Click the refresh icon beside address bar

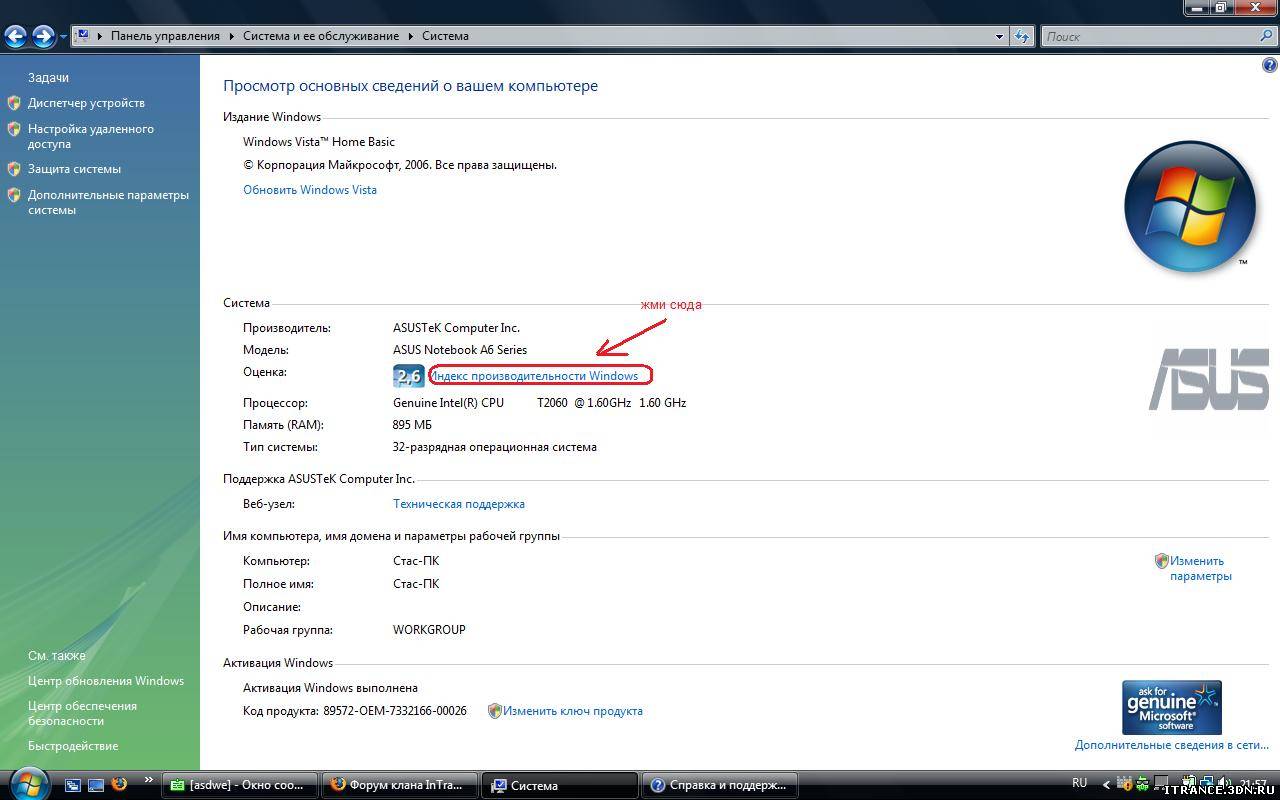pyautogui.click(x=1021, y=36)
